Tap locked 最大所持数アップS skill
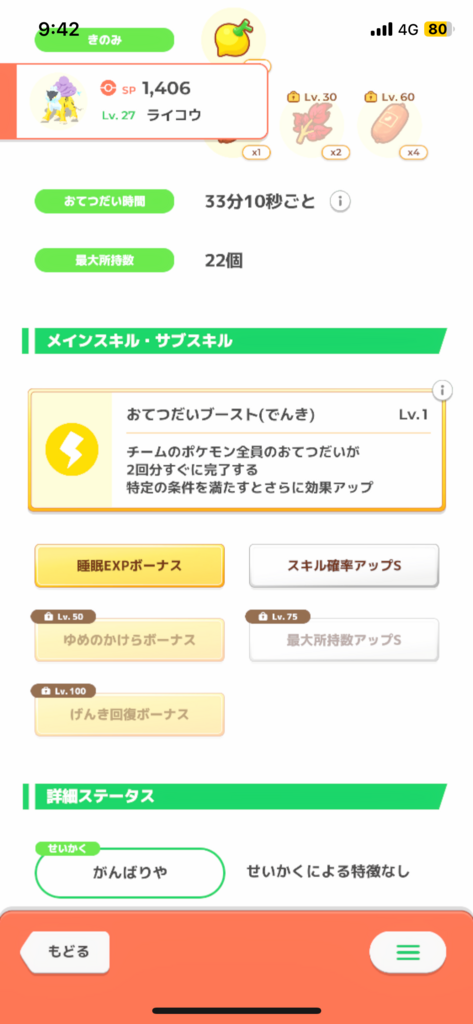Image resolution: width=473 pixels, height=1024 pixels. click(x=344, y=639)
